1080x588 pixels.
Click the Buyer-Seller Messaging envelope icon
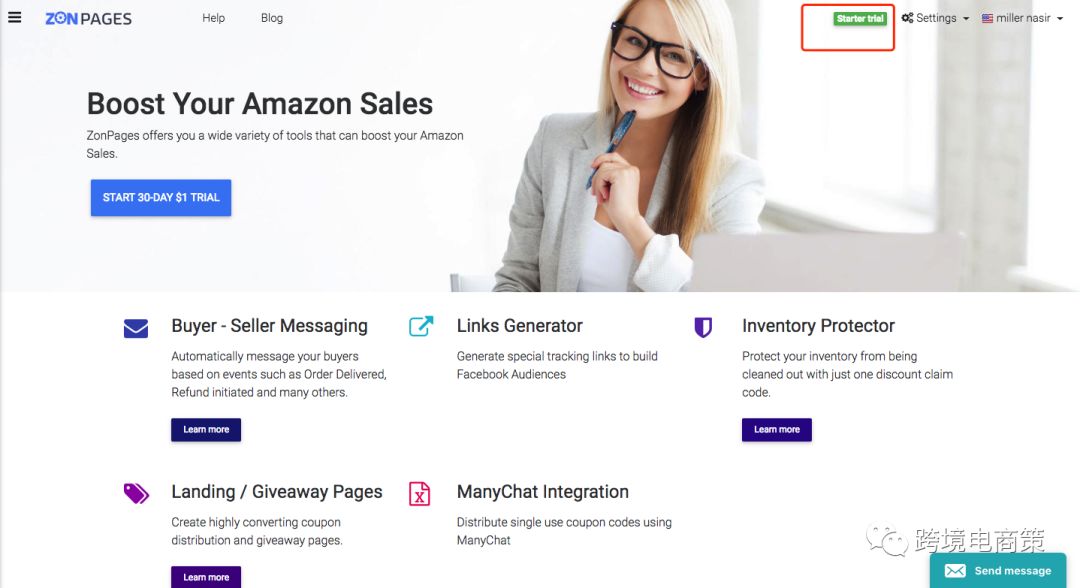coord(136,328)
